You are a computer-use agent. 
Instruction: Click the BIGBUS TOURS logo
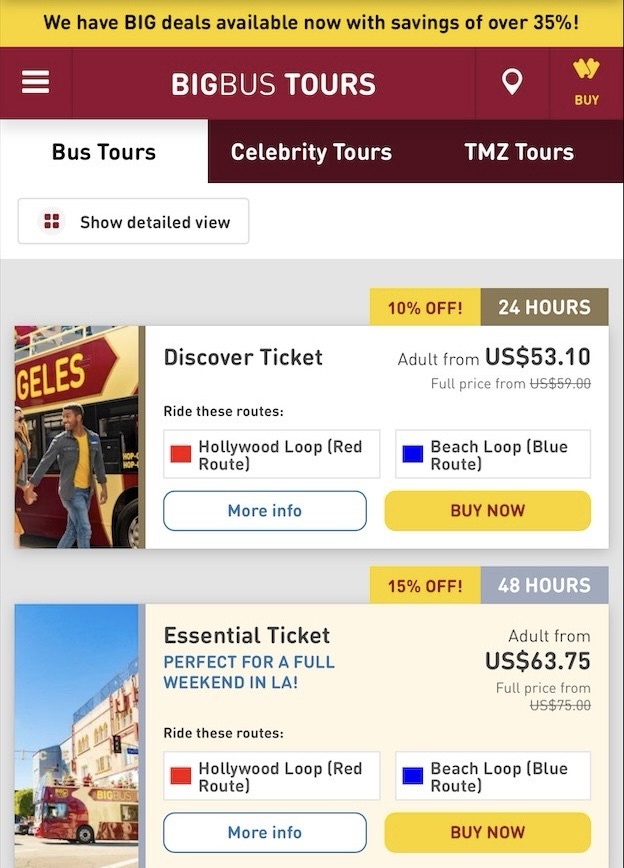point(273,84)
